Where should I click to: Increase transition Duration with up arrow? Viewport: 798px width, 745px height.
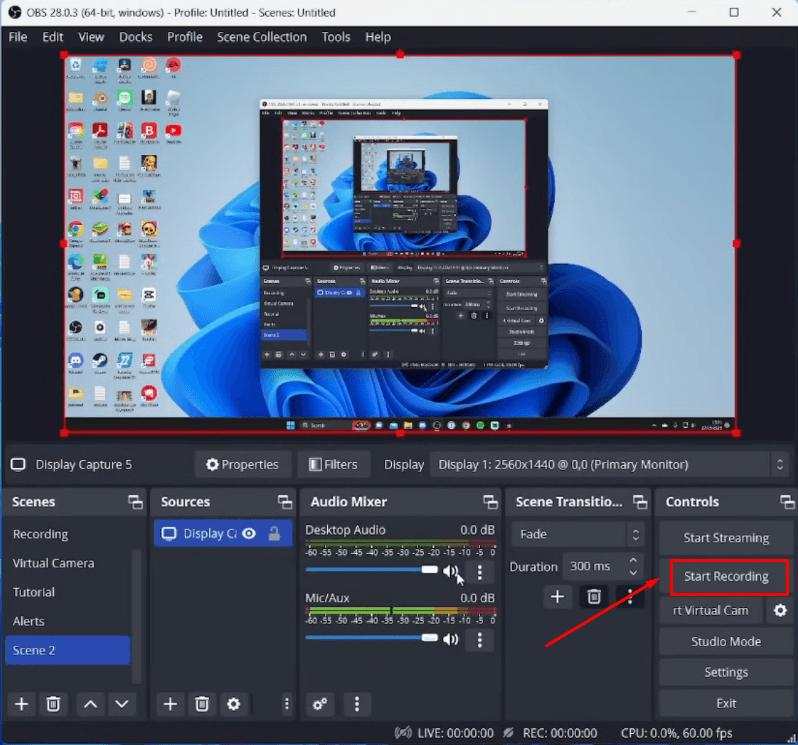click(633, 560)
